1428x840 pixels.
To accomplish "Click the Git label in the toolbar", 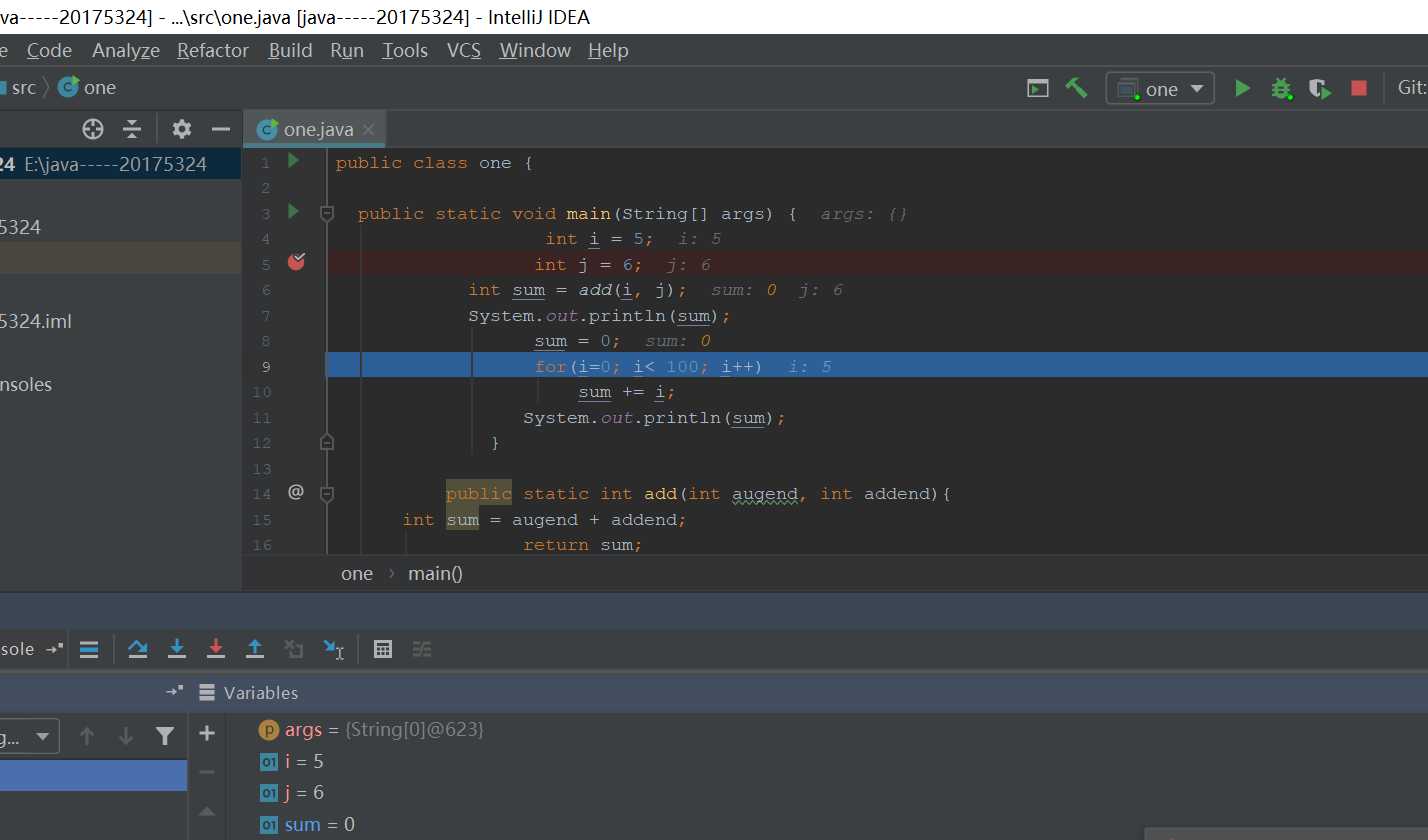I will [x=1411, y=88].
